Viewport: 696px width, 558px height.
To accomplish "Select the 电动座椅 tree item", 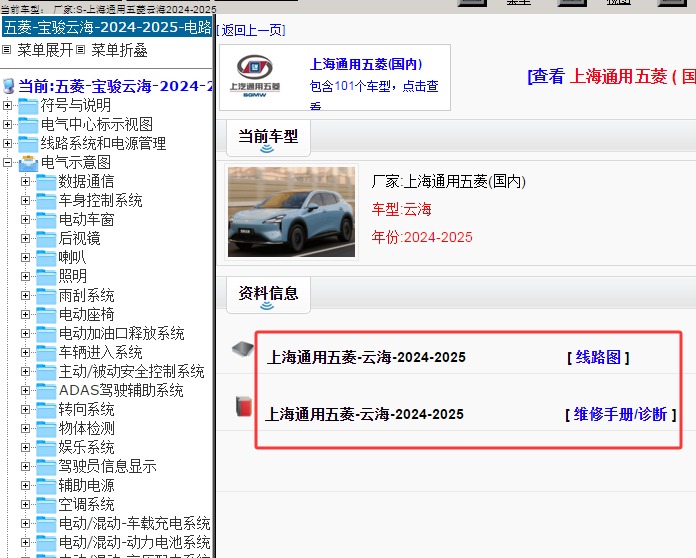I will (x=87, y=315).
